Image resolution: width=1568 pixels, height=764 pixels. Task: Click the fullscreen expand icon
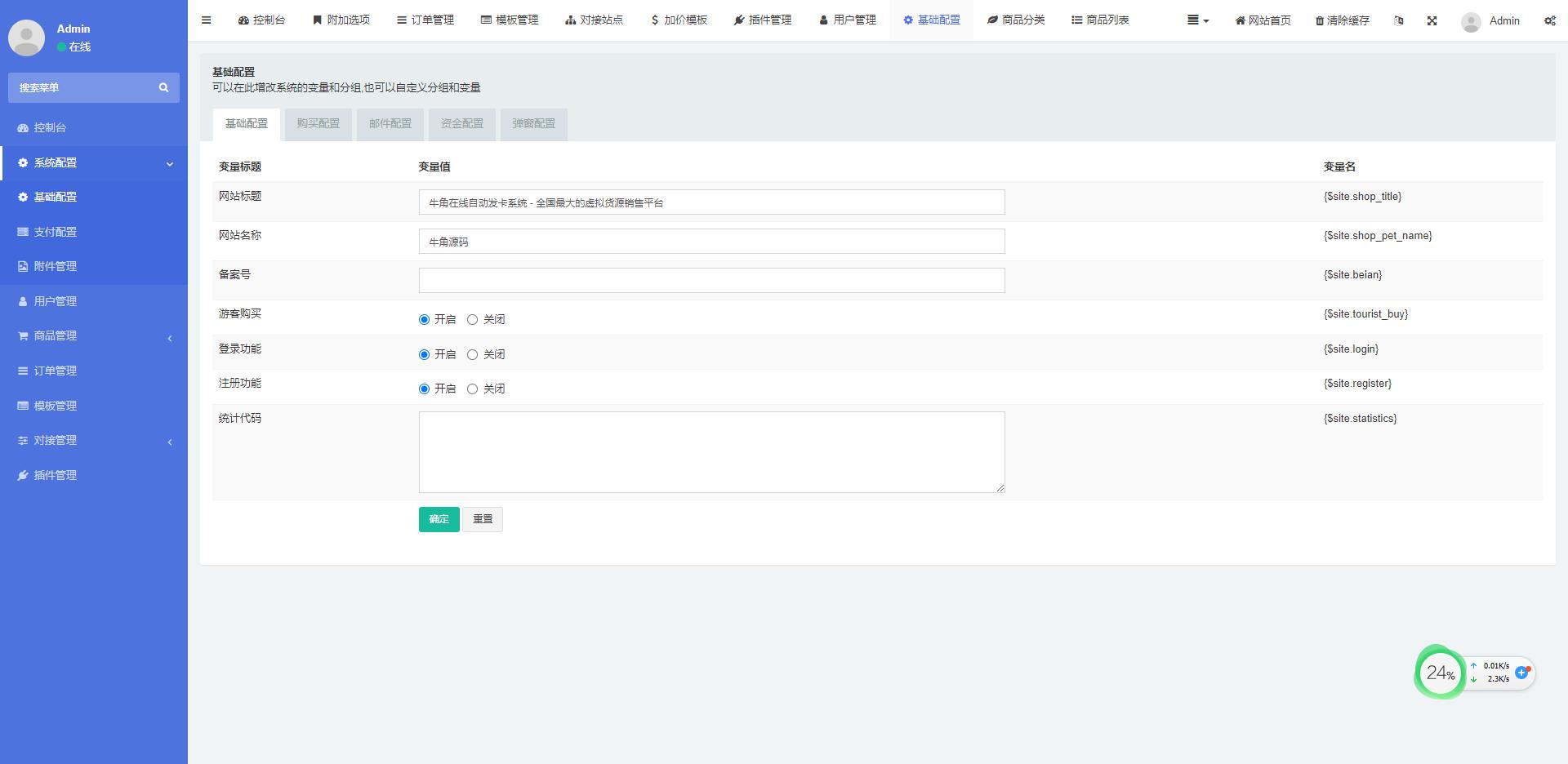tap(1432, 20)
